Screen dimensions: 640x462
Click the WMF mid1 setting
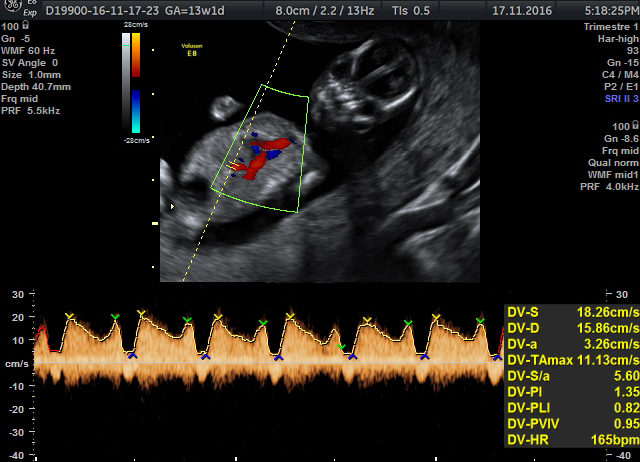coord(613,175)
